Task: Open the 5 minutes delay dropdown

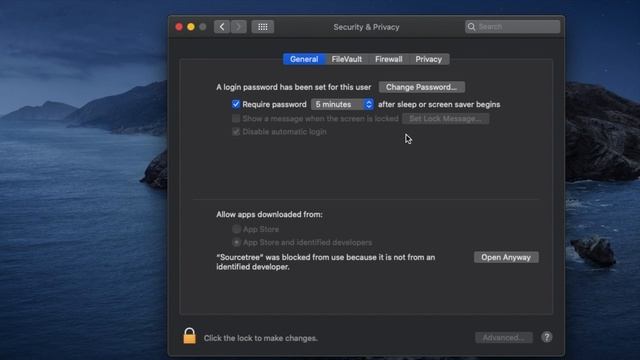Action: point(342,104)
